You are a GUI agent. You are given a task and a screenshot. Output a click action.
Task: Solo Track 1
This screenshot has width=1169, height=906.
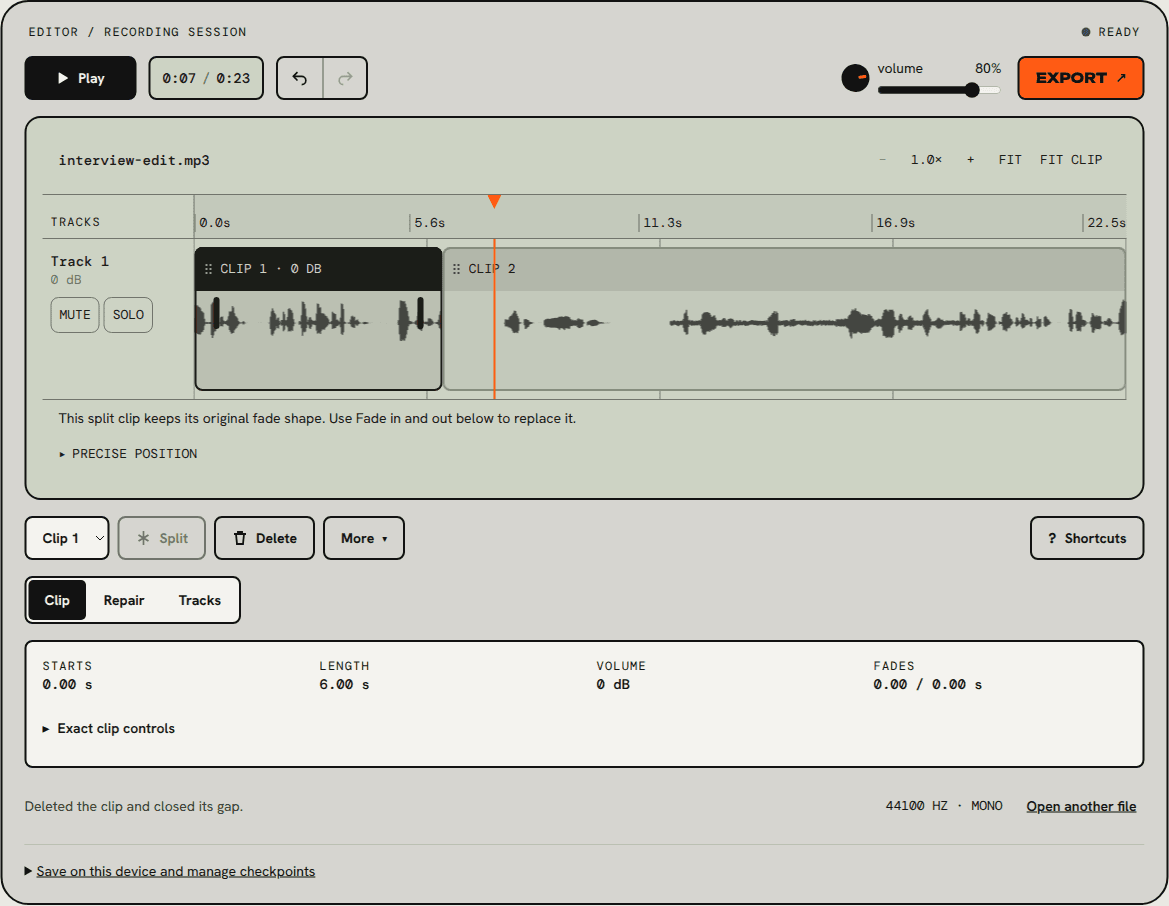(x=128, y=315)
